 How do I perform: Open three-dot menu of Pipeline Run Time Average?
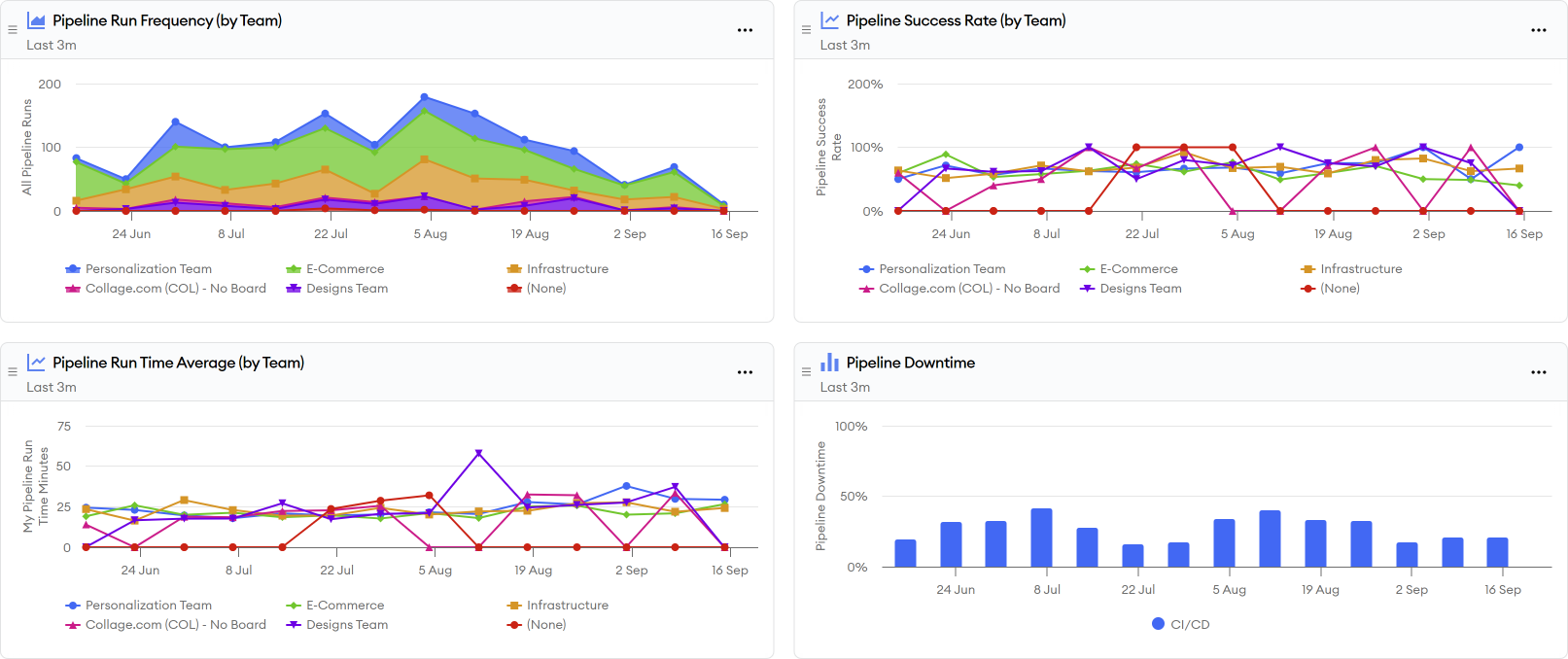(745, 372)
